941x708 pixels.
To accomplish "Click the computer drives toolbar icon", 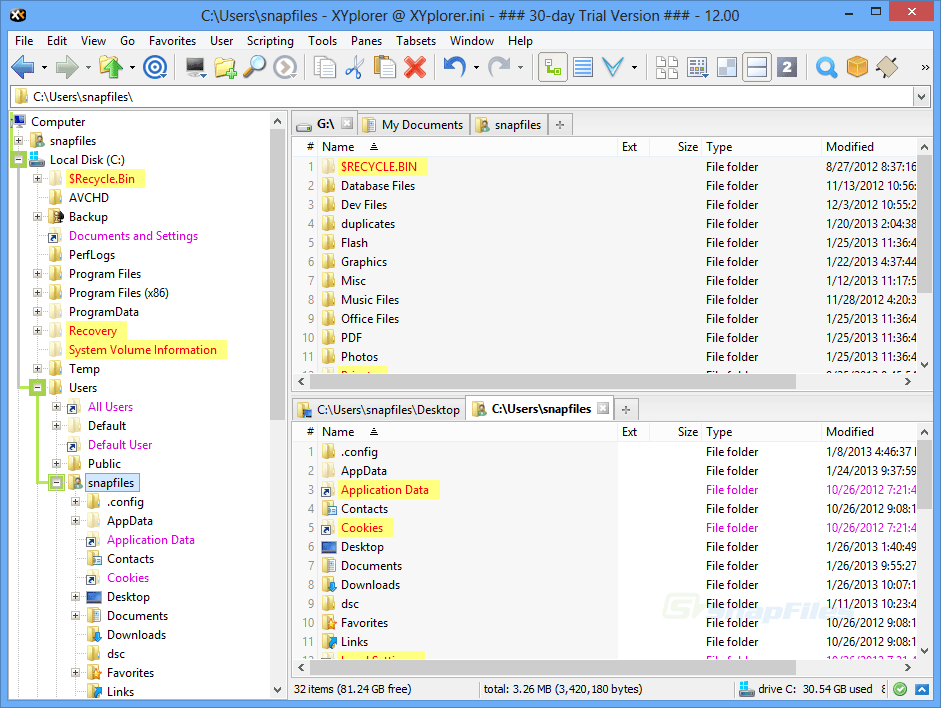I will tap(196, 67).
